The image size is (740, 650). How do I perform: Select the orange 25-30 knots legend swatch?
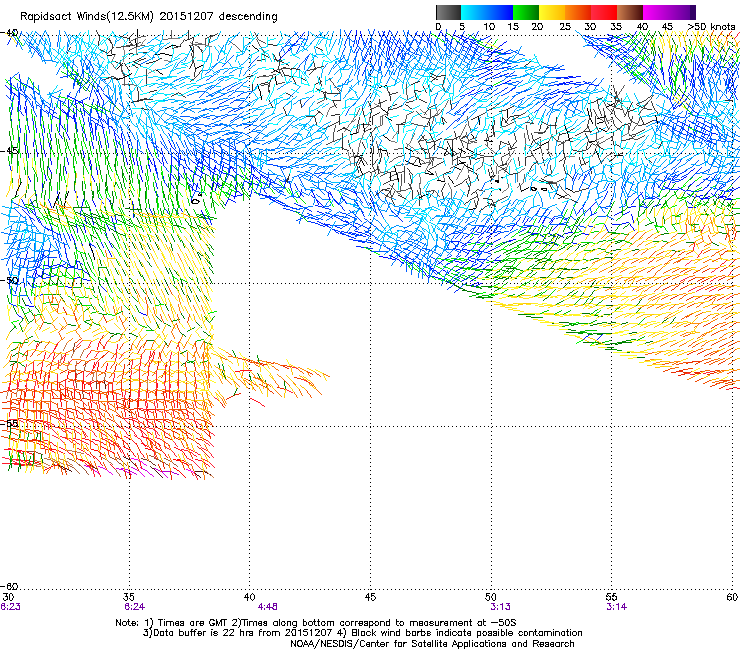[x=578, y=12]
